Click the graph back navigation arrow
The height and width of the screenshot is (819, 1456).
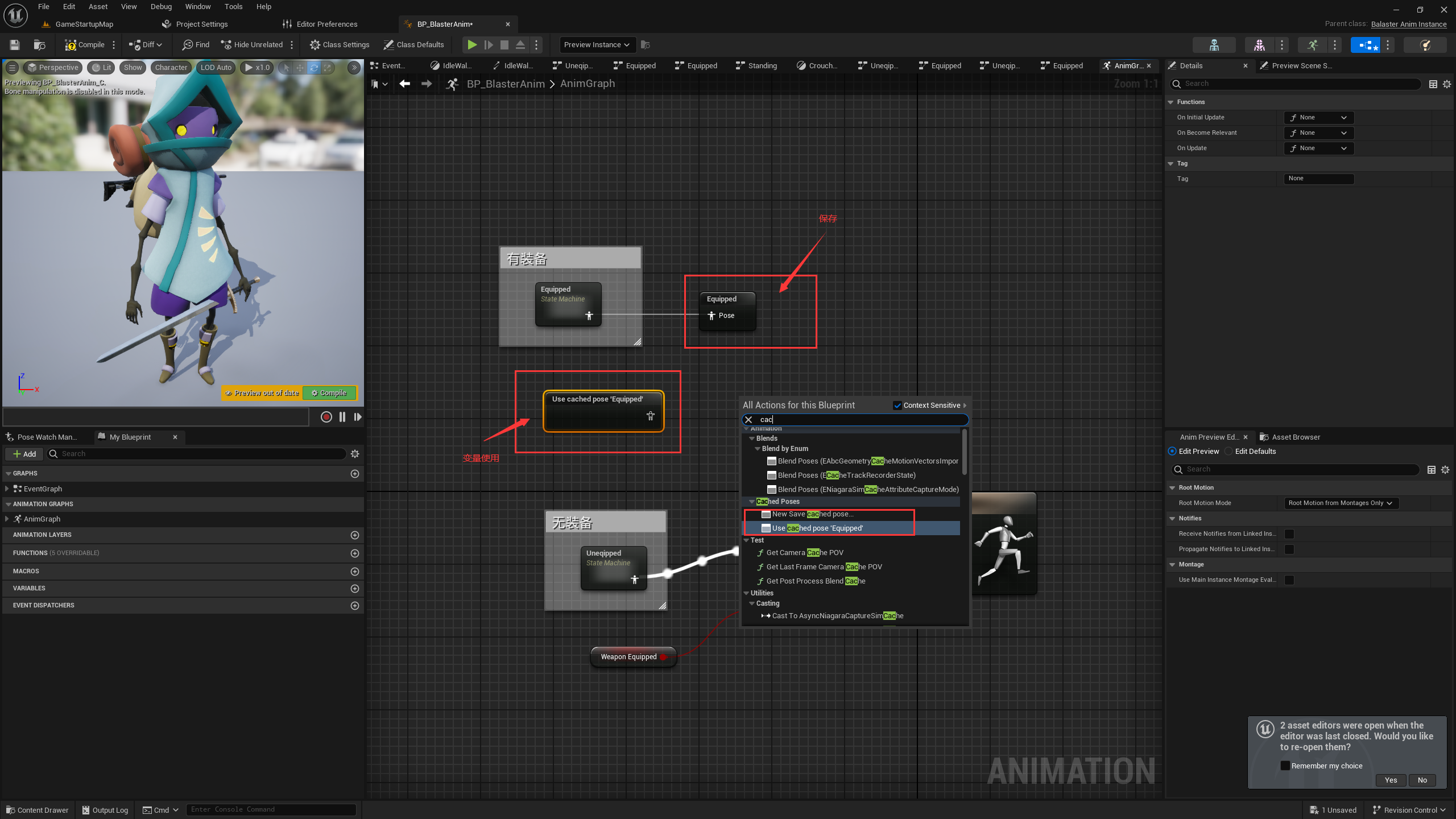coord(404,84)
